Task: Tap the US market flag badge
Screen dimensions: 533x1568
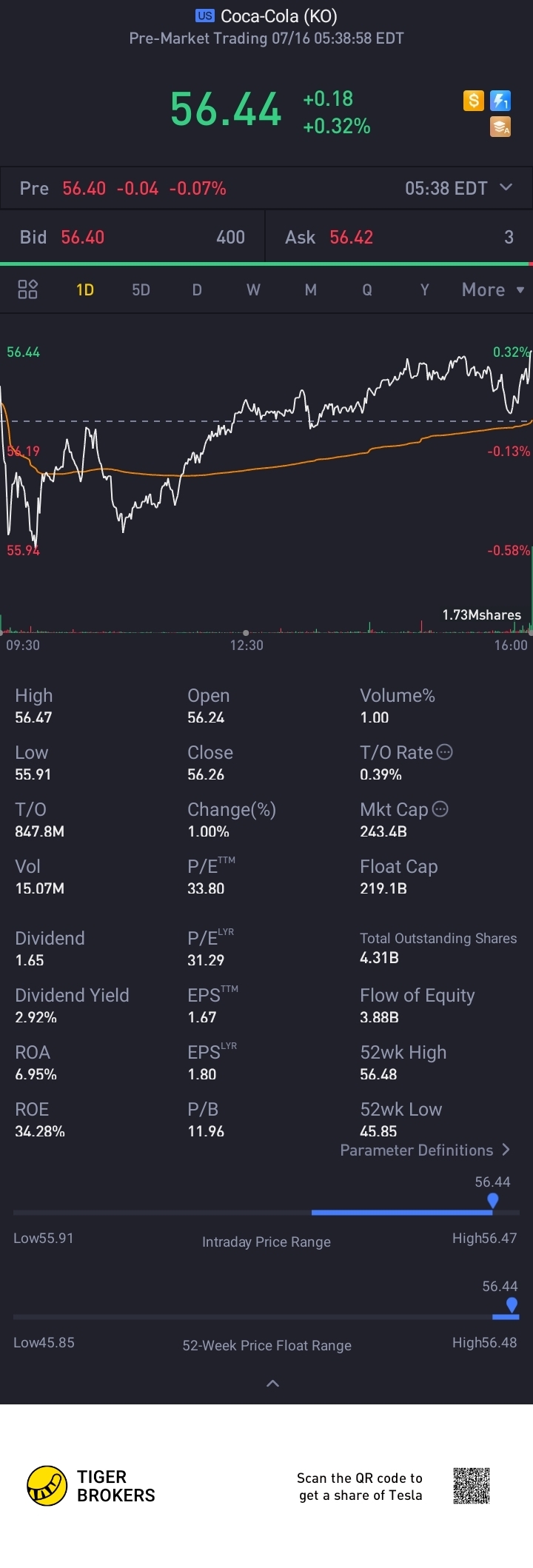Action: 205,16
